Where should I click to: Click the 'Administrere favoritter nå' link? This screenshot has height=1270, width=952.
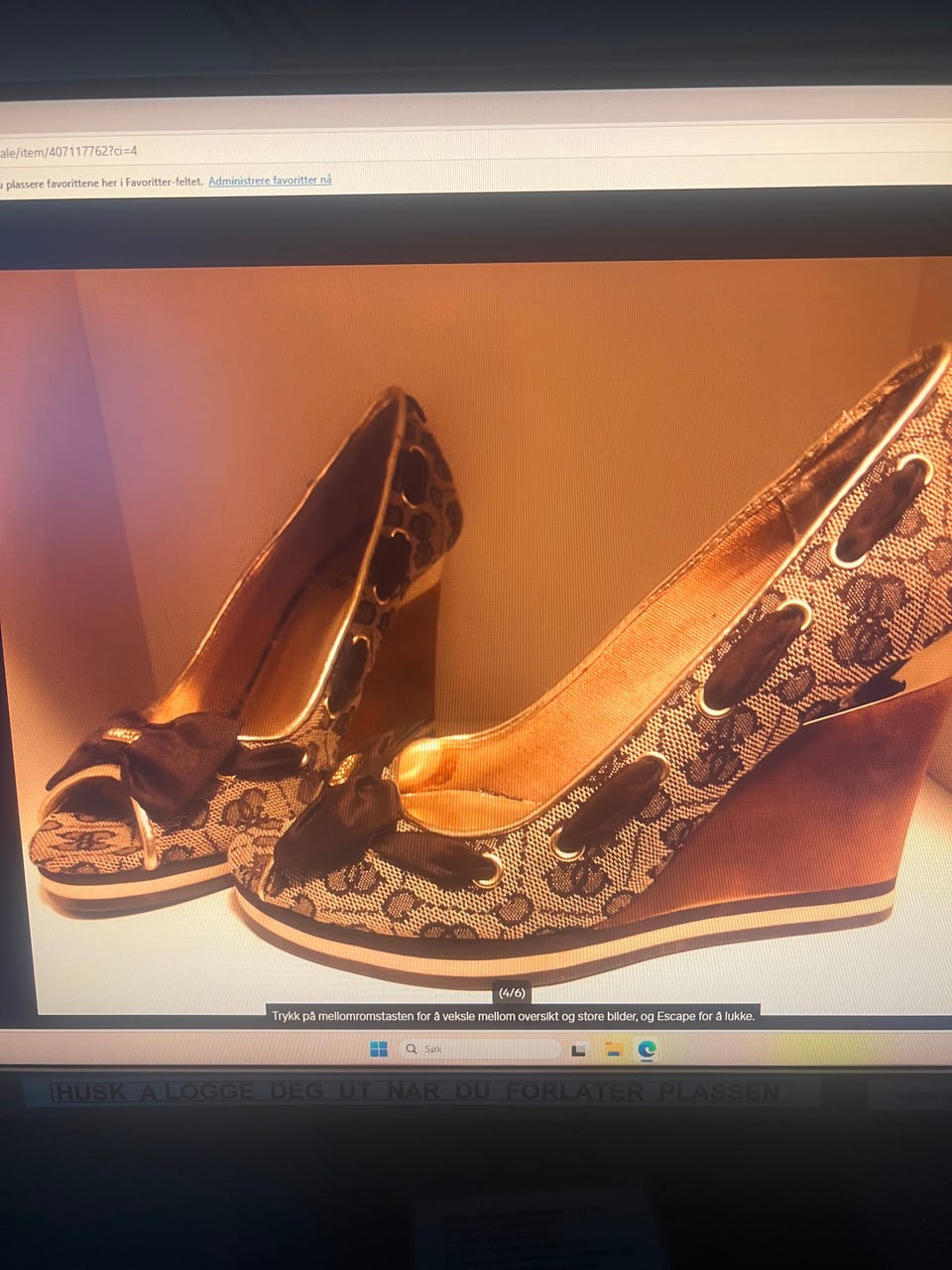(270, 181)
